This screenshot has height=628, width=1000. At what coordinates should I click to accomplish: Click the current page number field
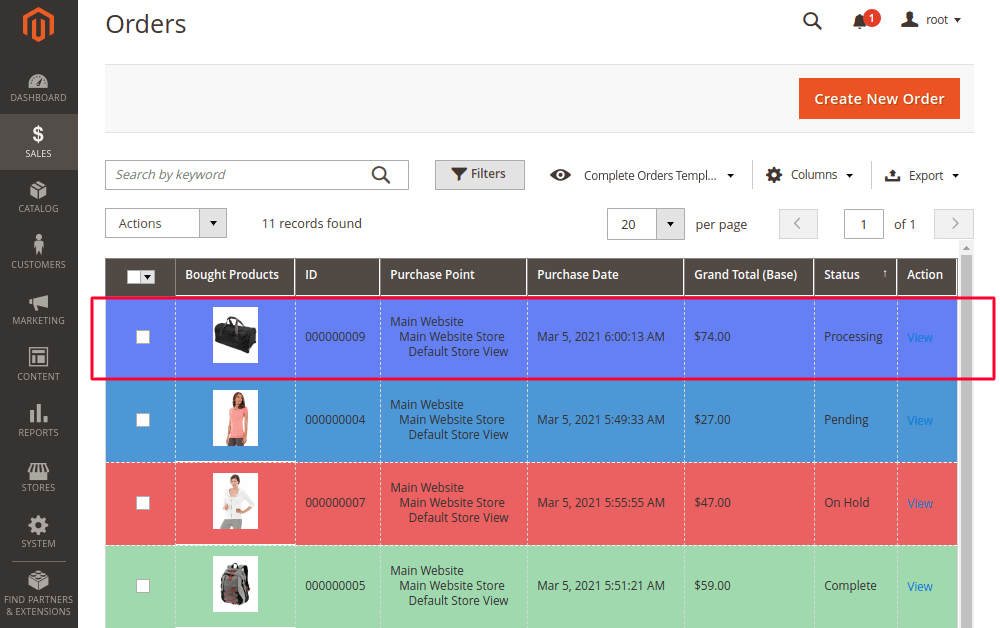point(864,224)
